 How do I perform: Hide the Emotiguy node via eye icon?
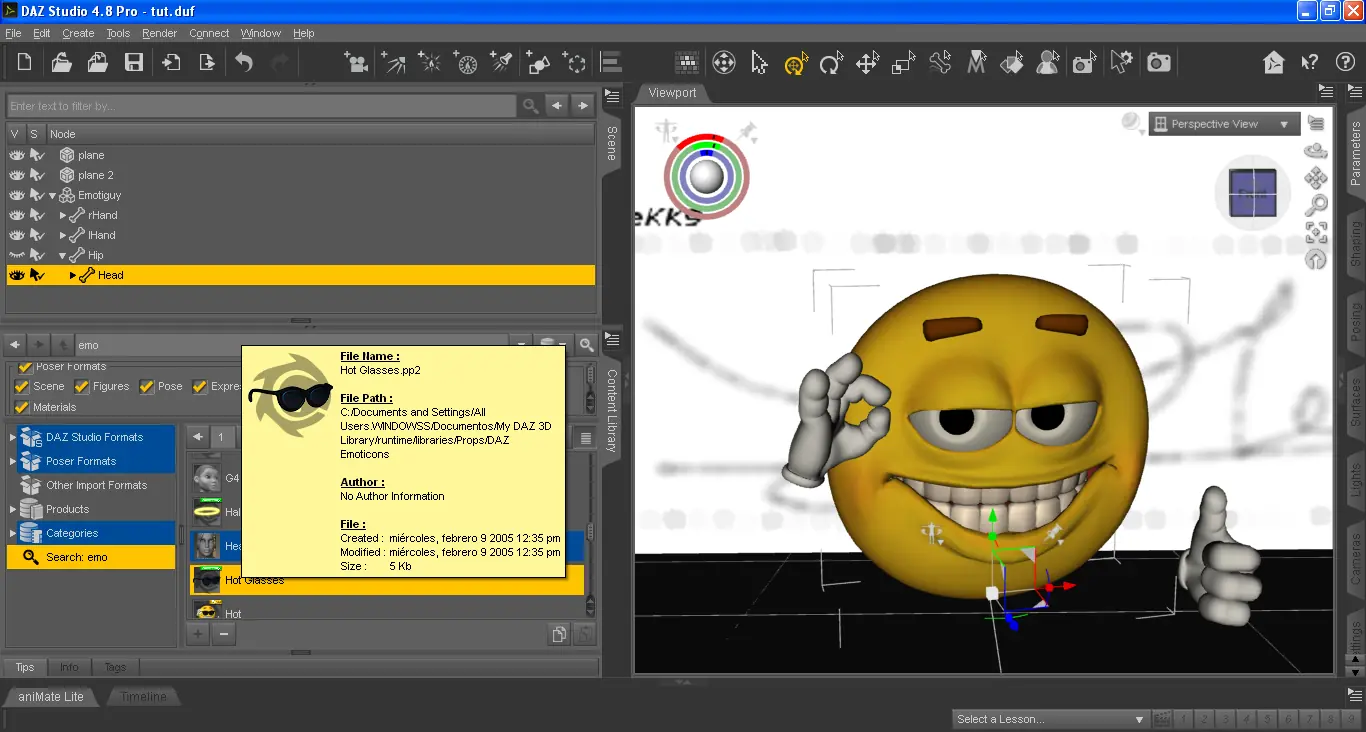(x=16, y=195)
